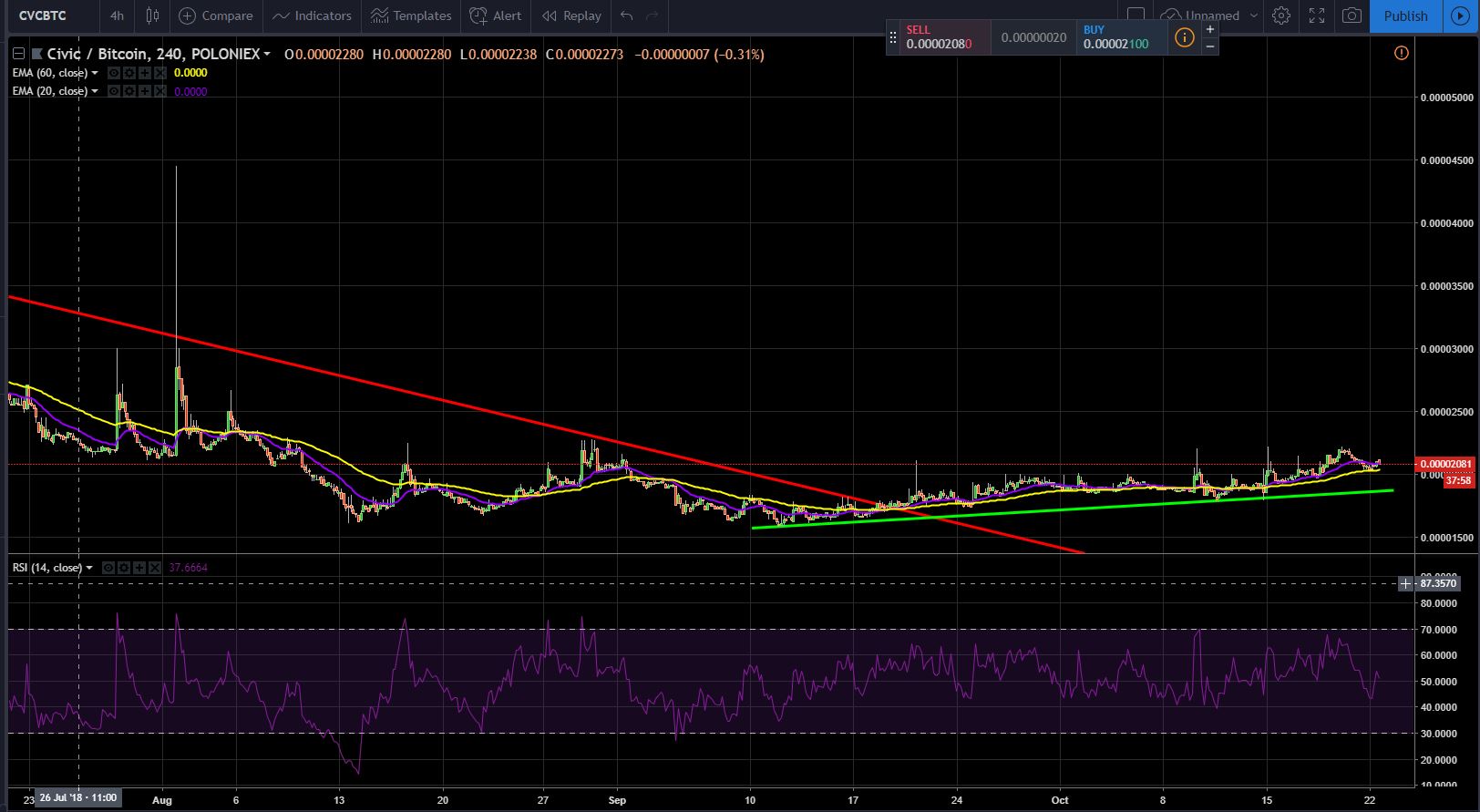Open the indicator Templates menu
Viewport: 1480px width, 812px height.
click(411, 15)
